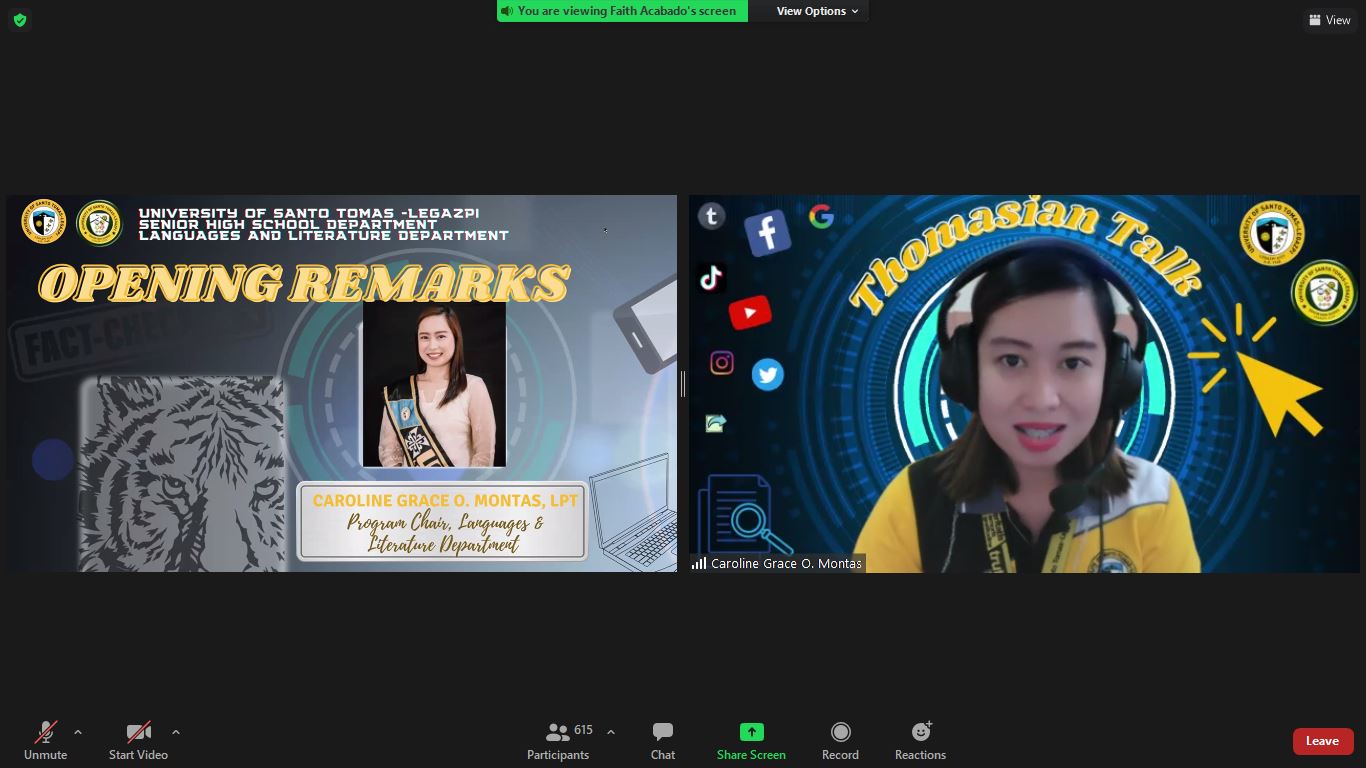Toggle Start Video on
This screenshot has height=768, width=1366.
tap(138, 741)
